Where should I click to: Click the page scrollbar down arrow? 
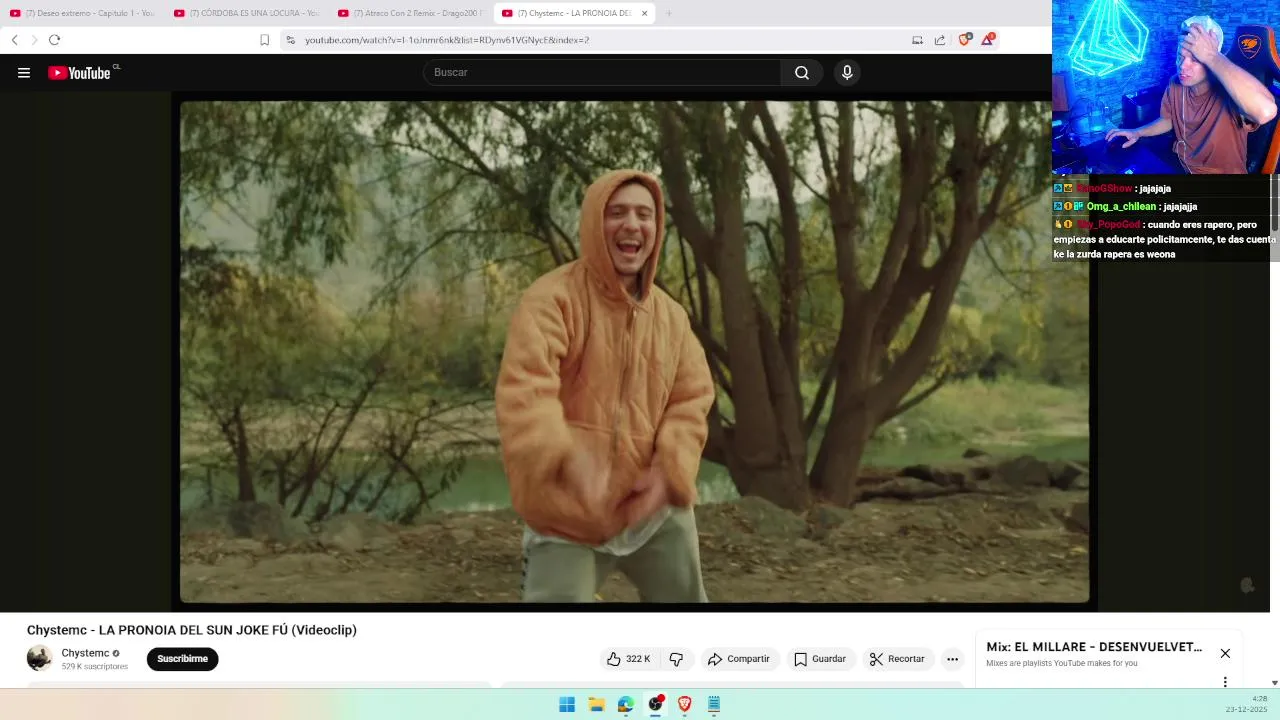tap(1275, 683)
